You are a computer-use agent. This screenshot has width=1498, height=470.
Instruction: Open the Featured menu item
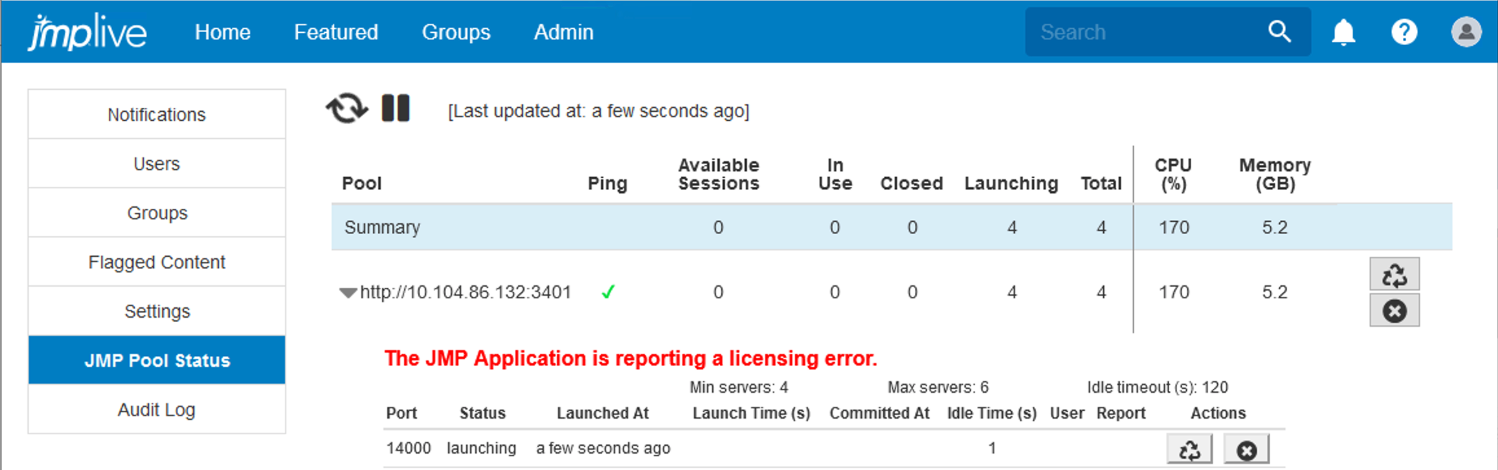click(336, 33)
